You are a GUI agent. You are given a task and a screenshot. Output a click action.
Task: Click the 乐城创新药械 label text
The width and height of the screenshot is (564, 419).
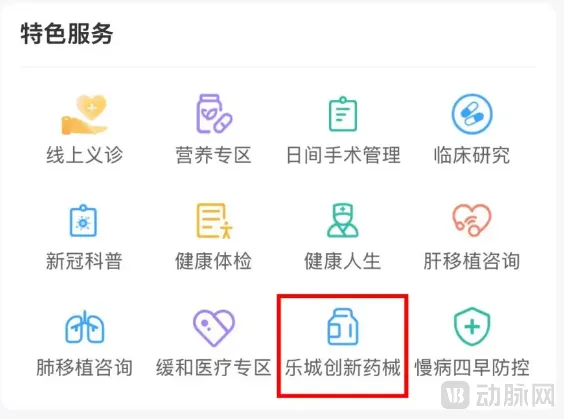pyautogui.click(x=343, y=368)
